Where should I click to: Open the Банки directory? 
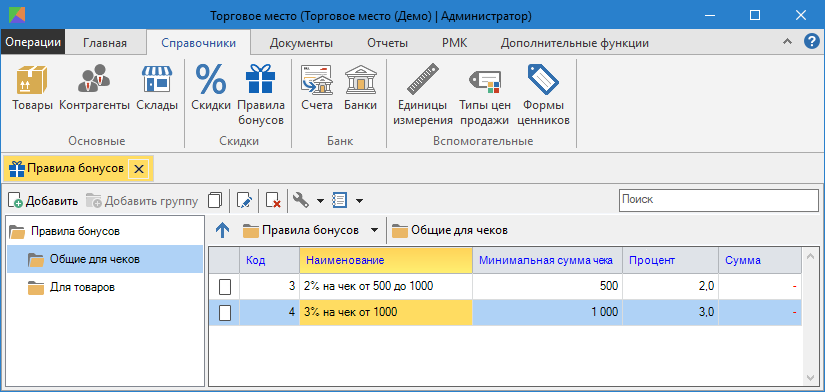360,88
